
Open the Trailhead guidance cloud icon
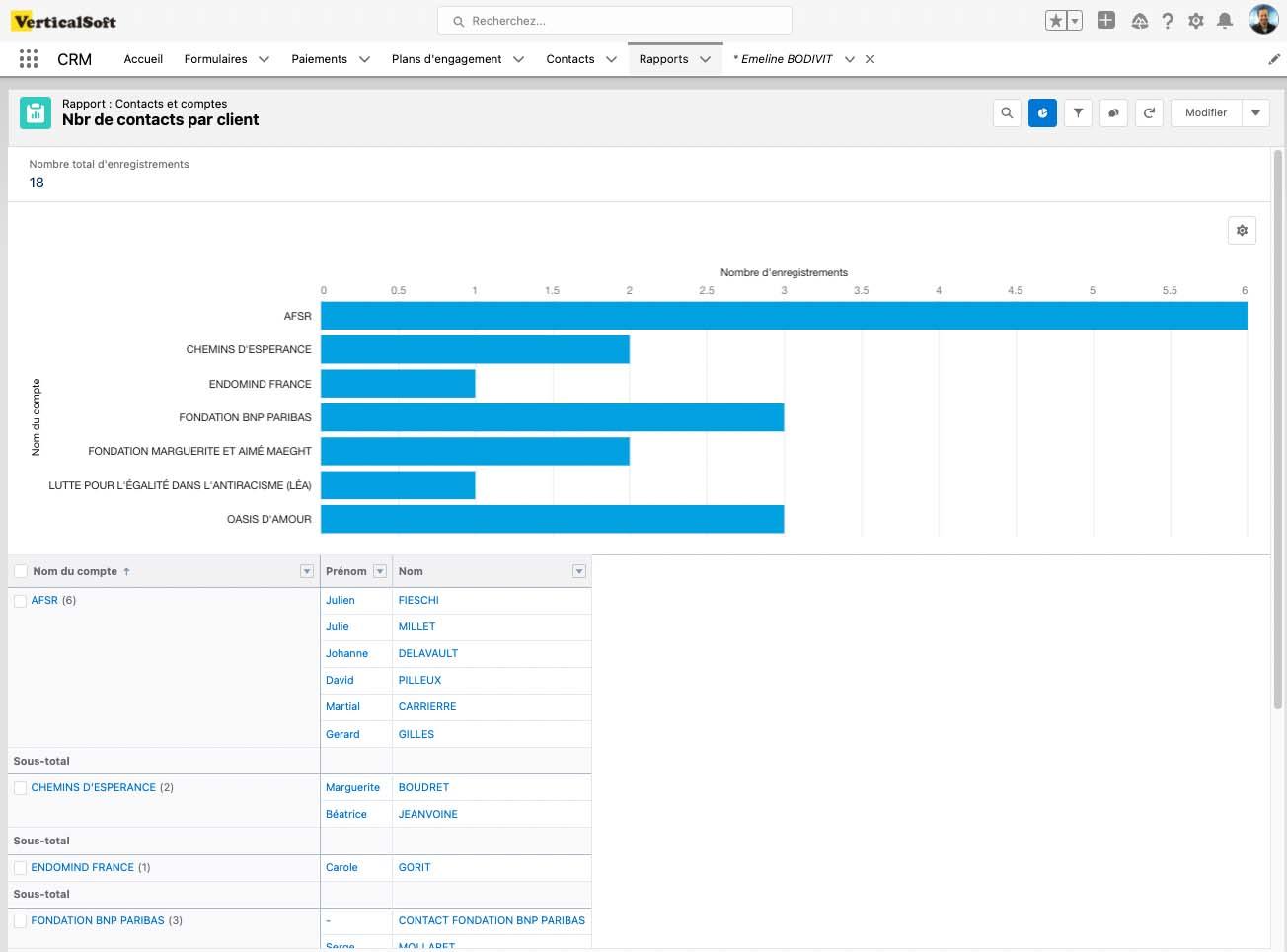pyautogui.click(x=1139, y=21)
